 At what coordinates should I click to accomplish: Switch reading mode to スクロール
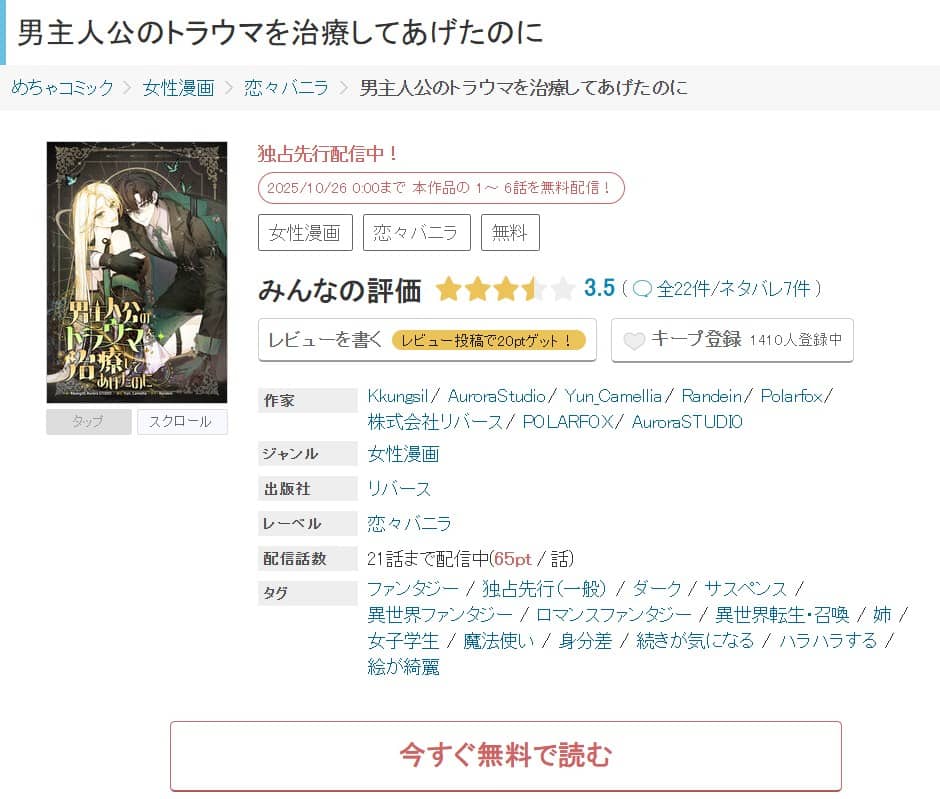pyautogui.click(x=182, y=421)
